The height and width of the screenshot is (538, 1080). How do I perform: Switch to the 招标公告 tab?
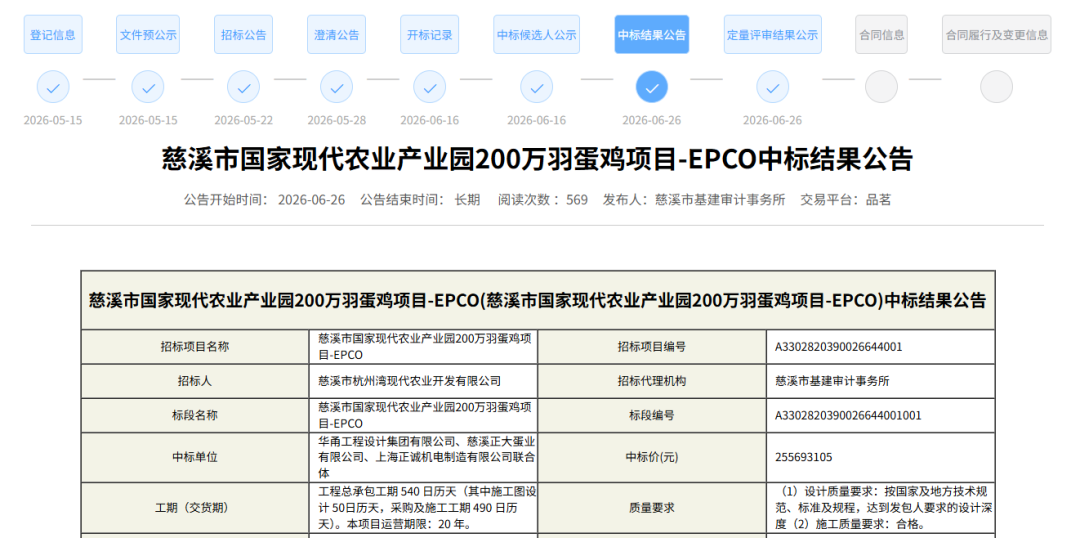(243, 34)
